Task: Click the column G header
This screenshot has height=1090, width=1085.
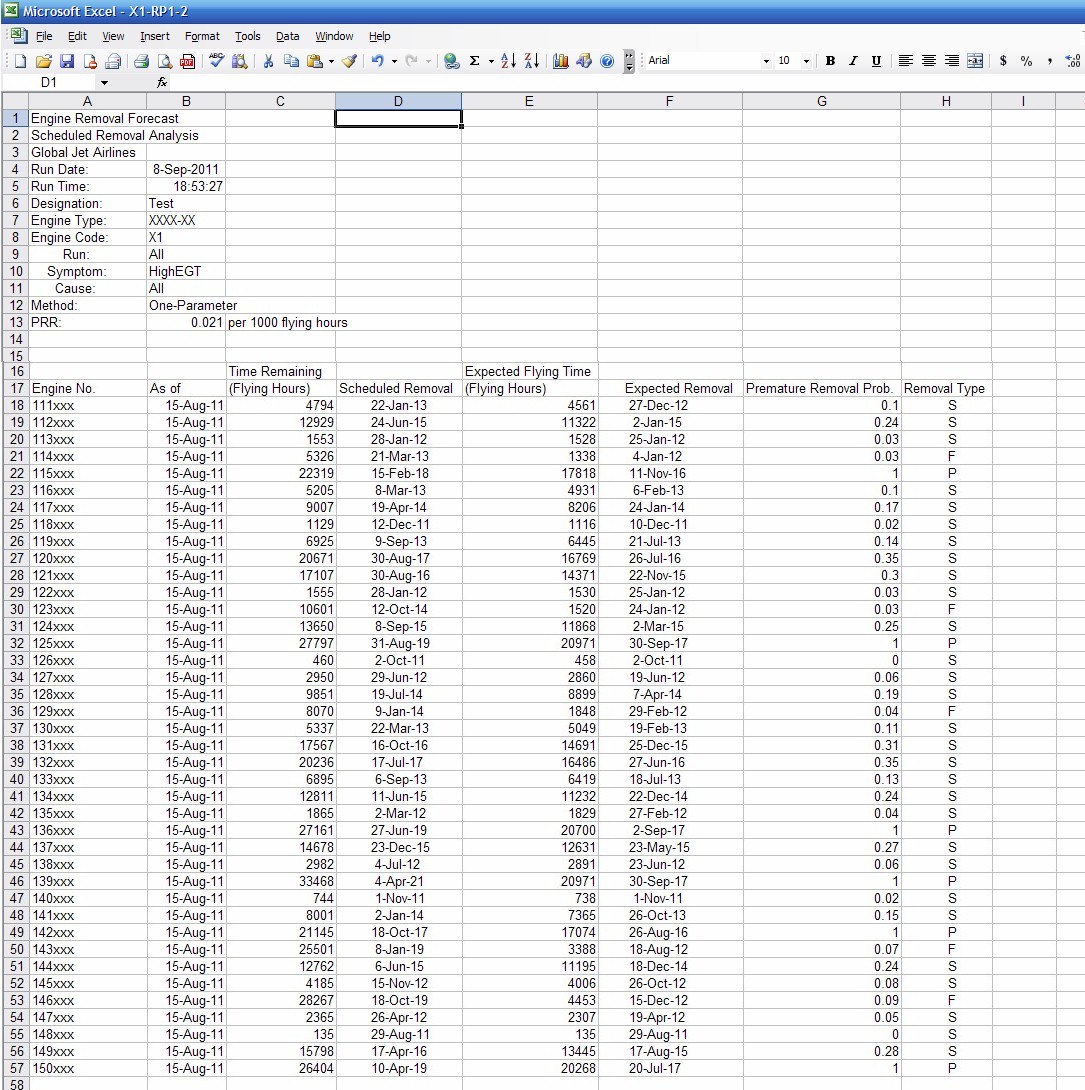Action: pos(821,101)
